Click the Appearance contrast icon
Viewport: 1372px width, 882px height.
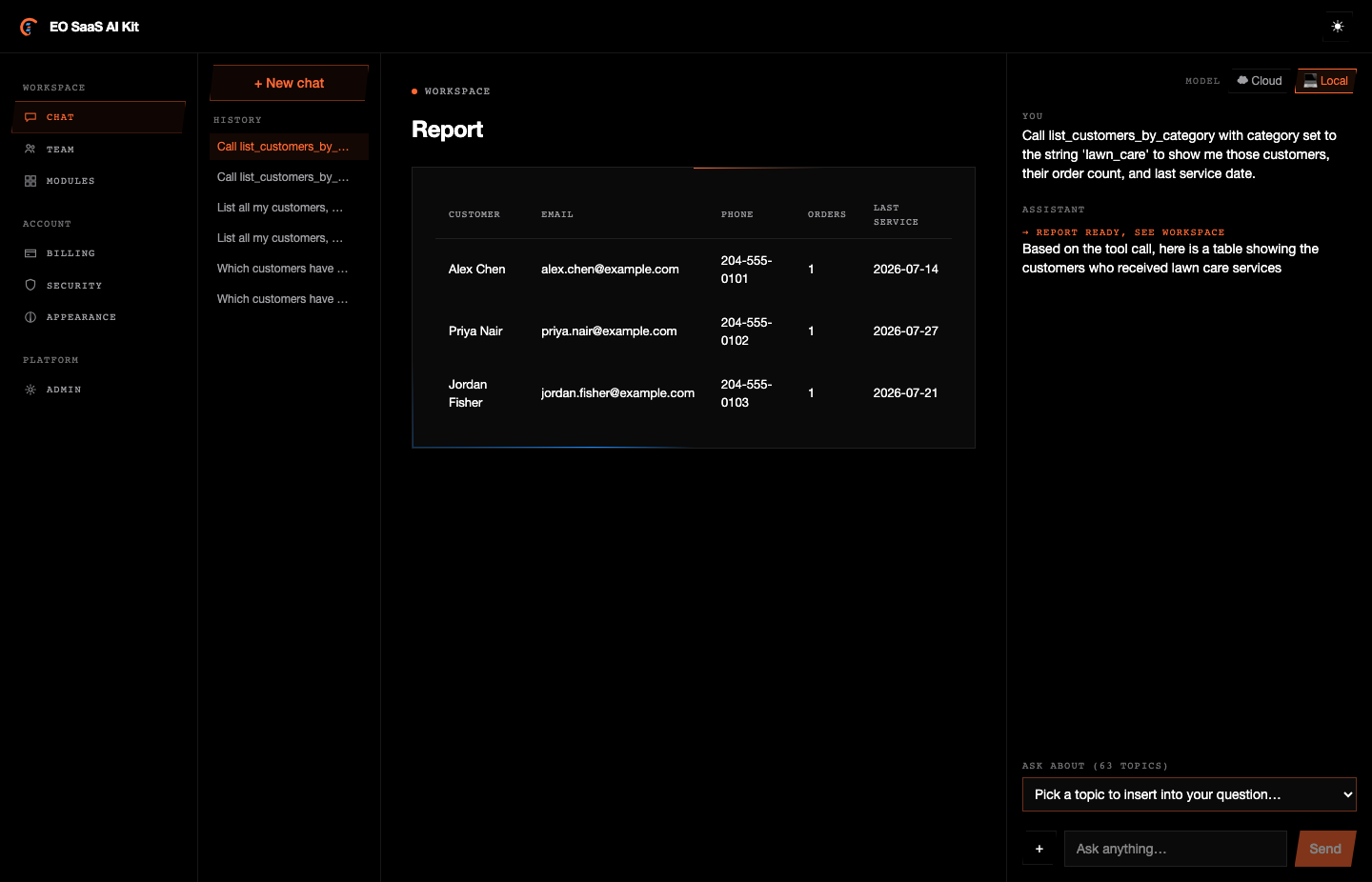coord(30,317)
